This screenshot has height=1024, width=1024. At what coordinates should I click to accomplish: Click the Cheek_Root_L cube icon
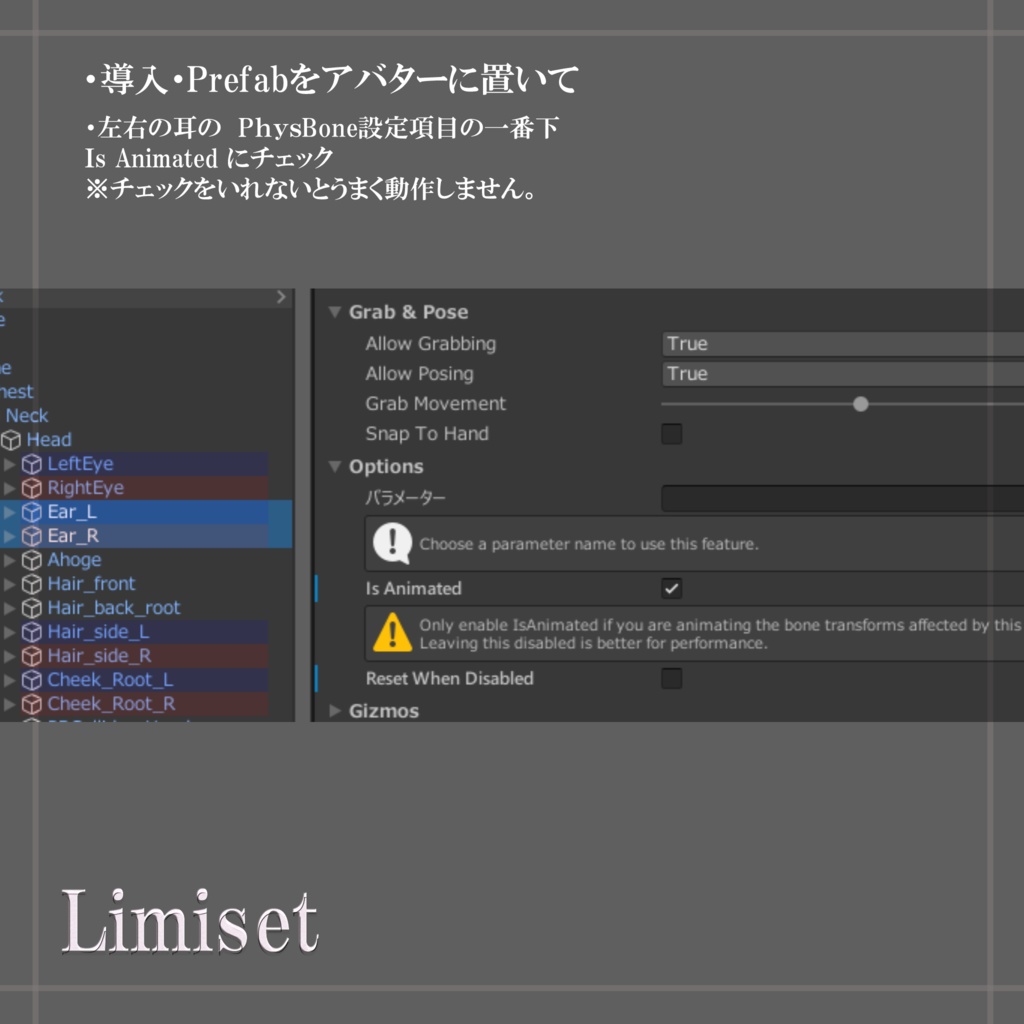click(34, 679)
